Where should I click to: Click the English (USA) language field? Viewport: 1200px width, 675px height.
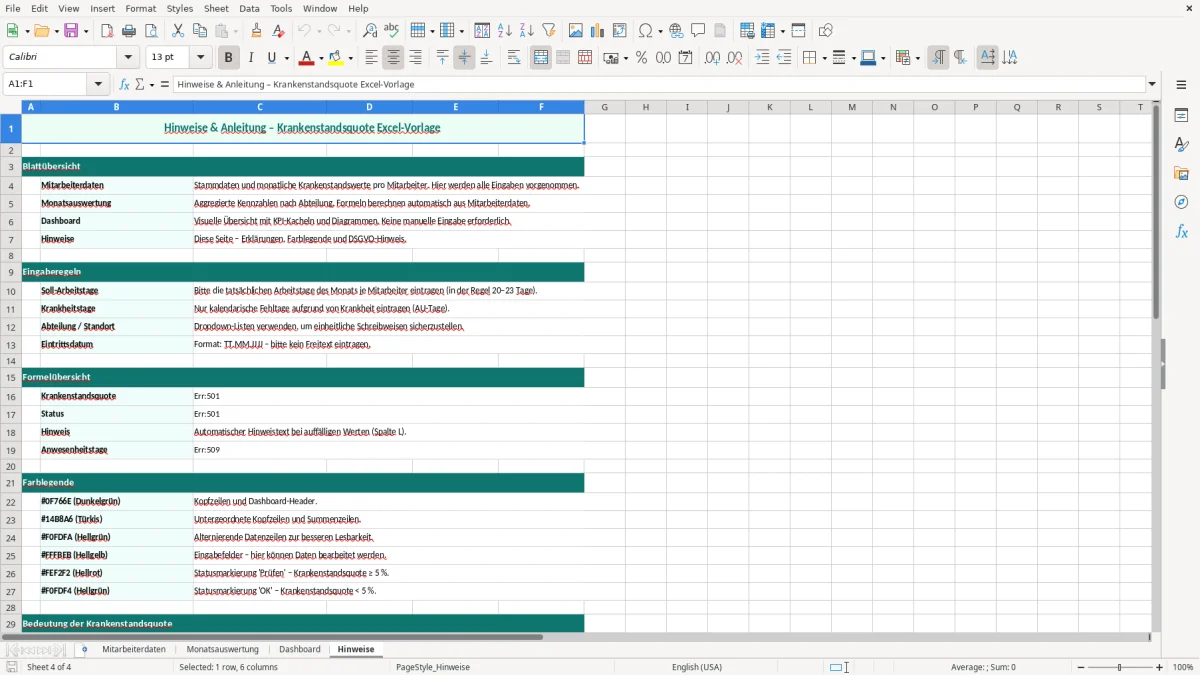click(x=697, y=667)
